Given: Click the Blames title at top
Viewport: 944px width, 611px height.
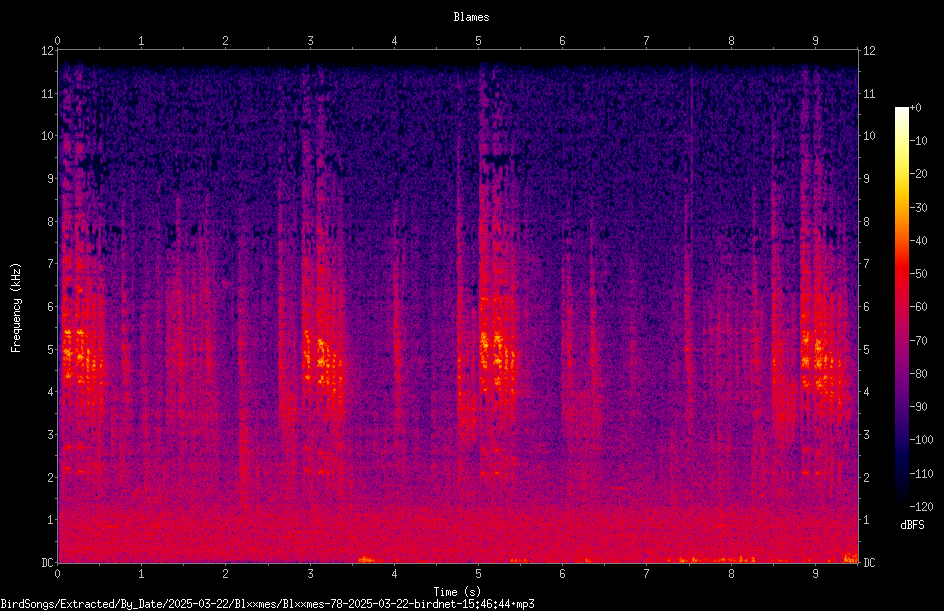Looking at the screenshot, I should click(x=471, y=17).
